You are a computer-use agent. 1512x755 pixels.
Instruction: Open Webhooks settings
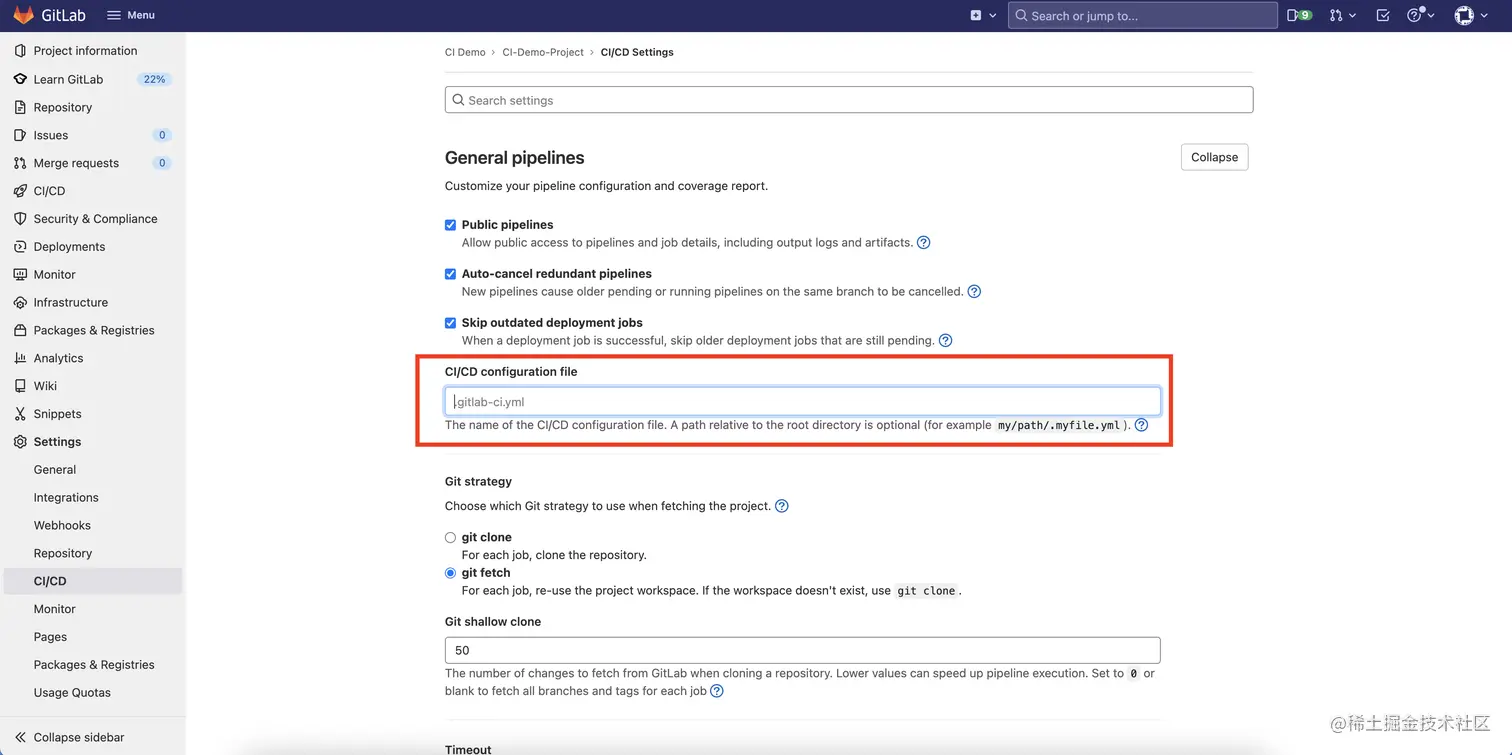(x=62, y=525)
